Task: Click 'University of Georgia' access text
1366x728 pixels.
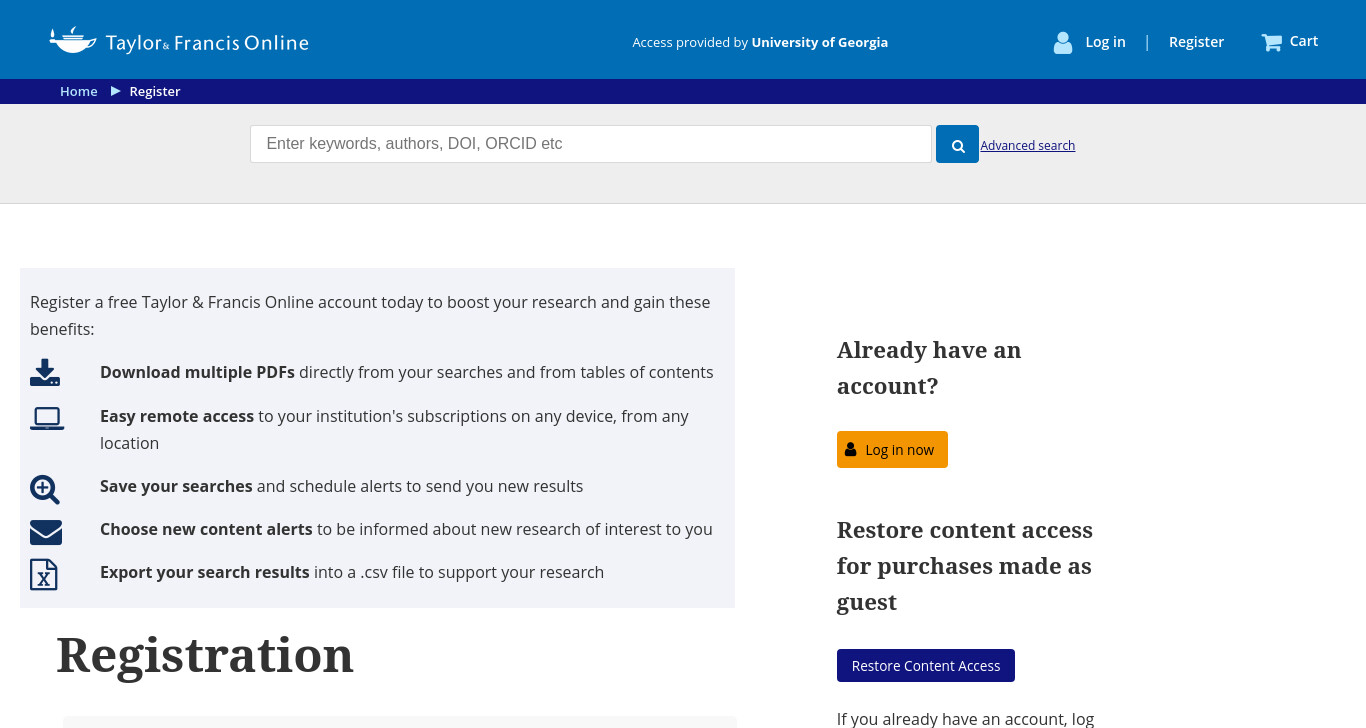Action: pyautogui.click(x=820, y=42)
